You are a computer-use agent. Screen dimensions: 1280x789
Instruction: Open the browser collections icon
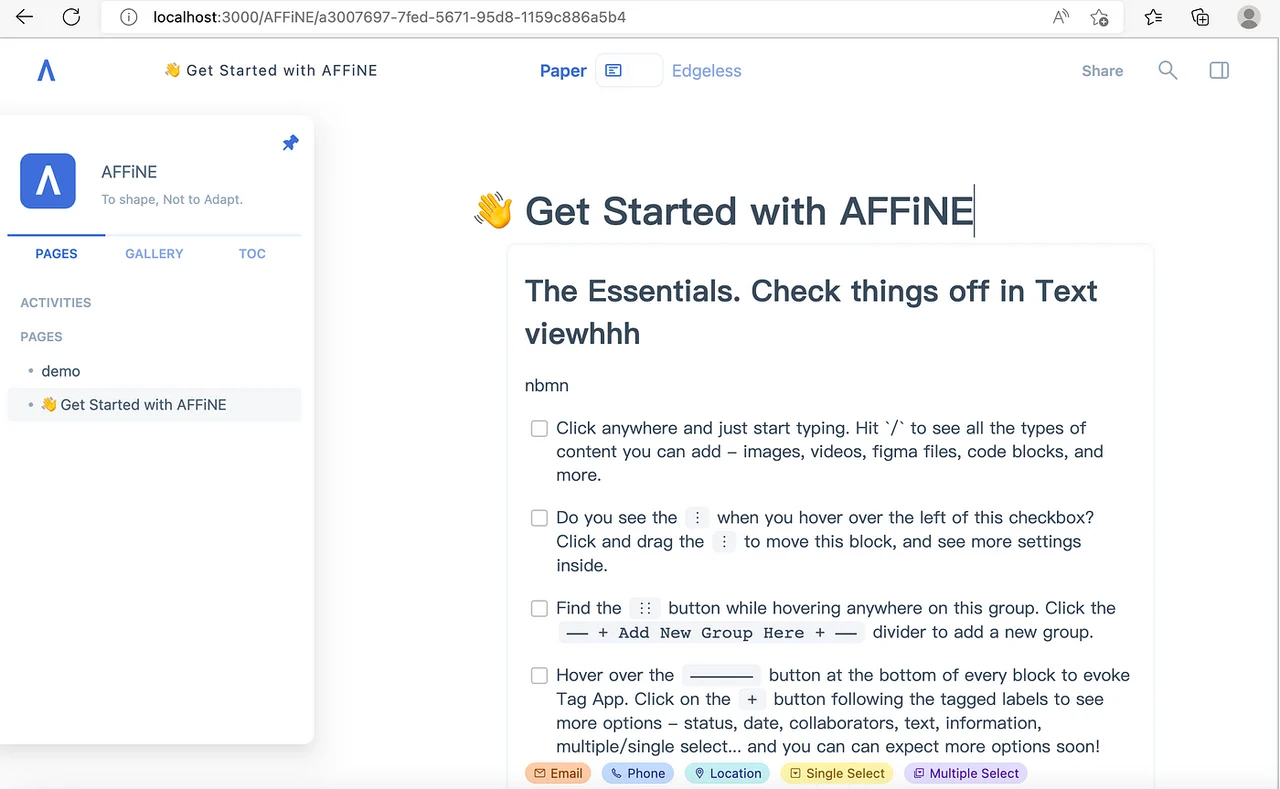click(x=1200, y=17)
